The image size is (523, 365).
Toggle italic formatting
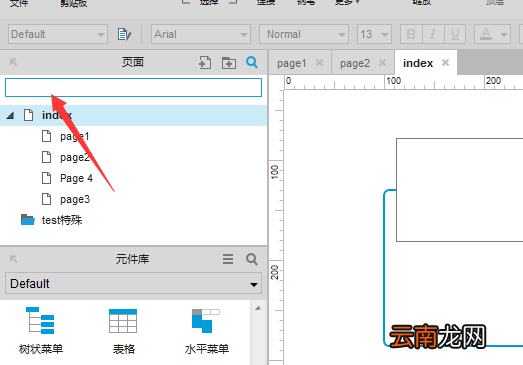(x=433, y=34)
